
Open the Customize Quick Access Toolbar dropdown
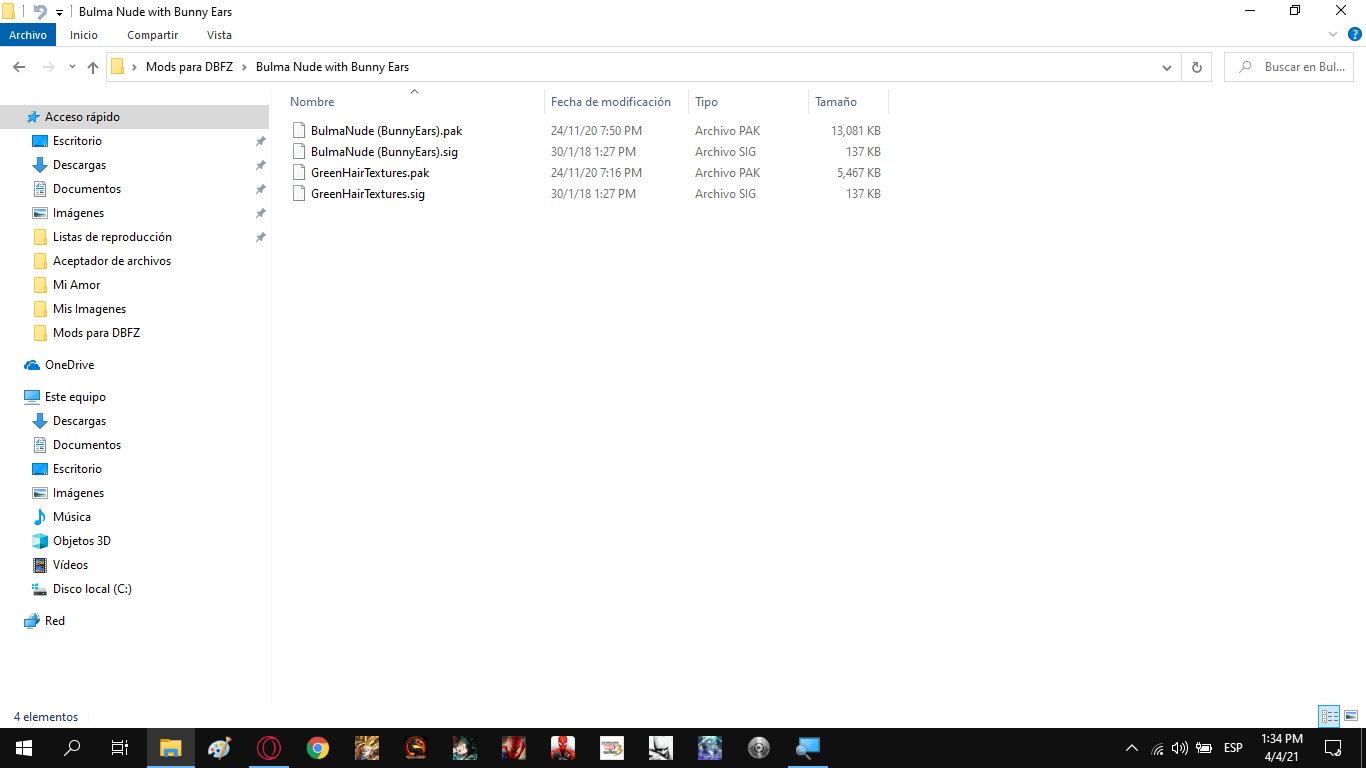click(x=59, y=12)
